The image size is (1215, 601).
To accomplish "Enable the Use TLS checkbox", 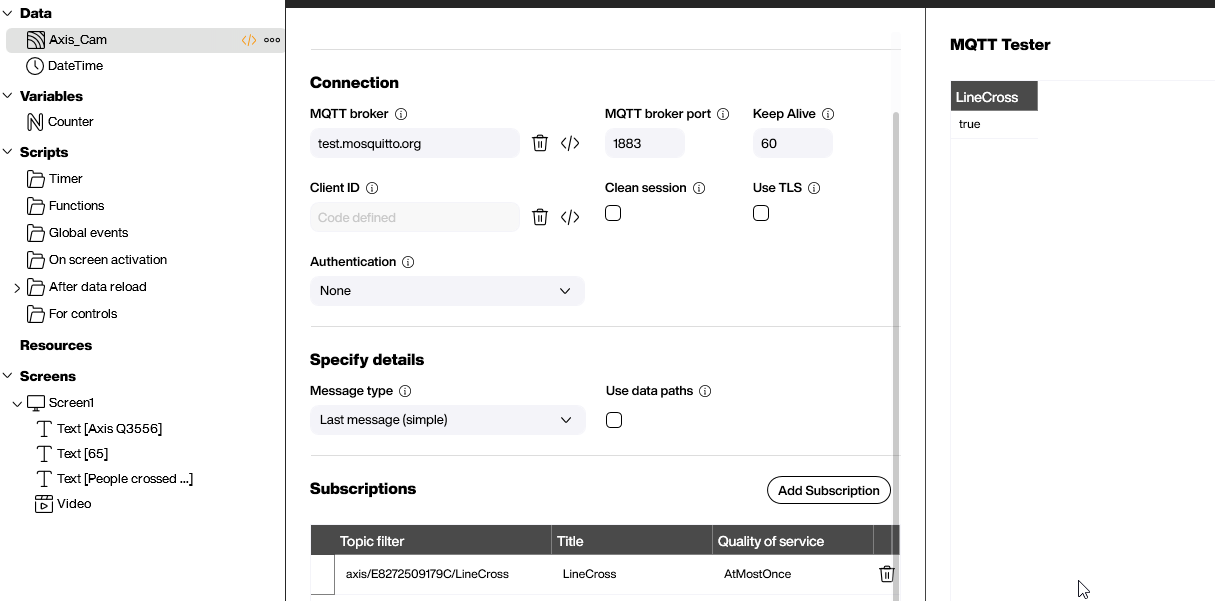I will (761, 213).
